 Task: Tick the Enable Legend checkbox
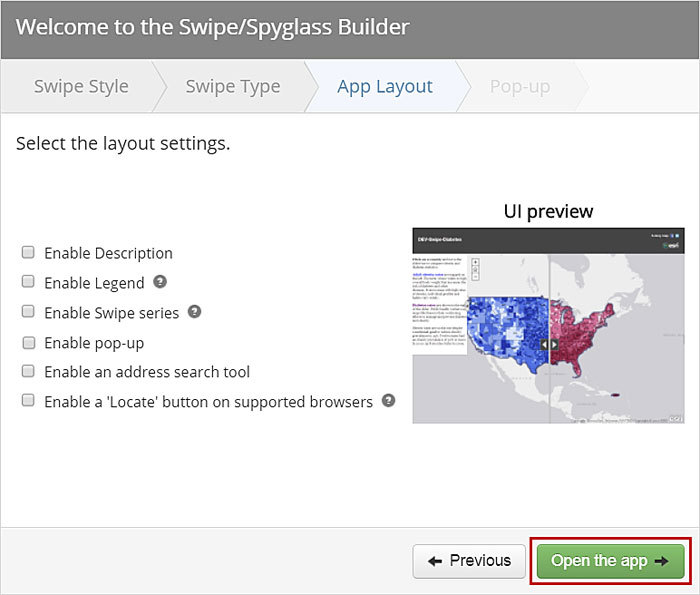28,283
